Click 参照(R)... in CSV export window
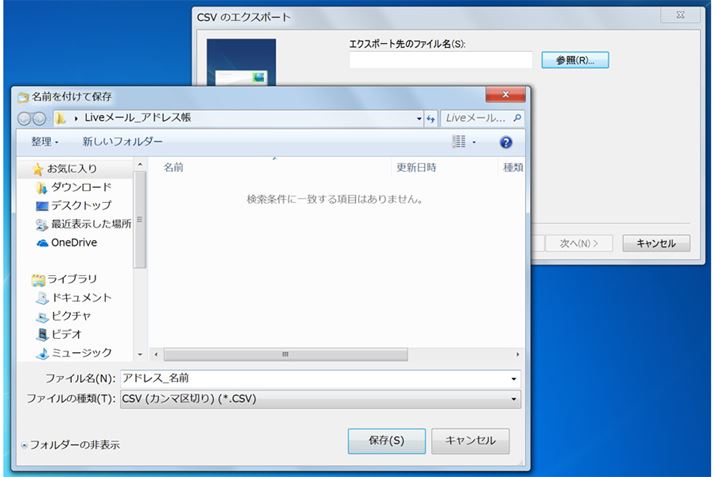The image size is (715, 477). coord(575,60)
